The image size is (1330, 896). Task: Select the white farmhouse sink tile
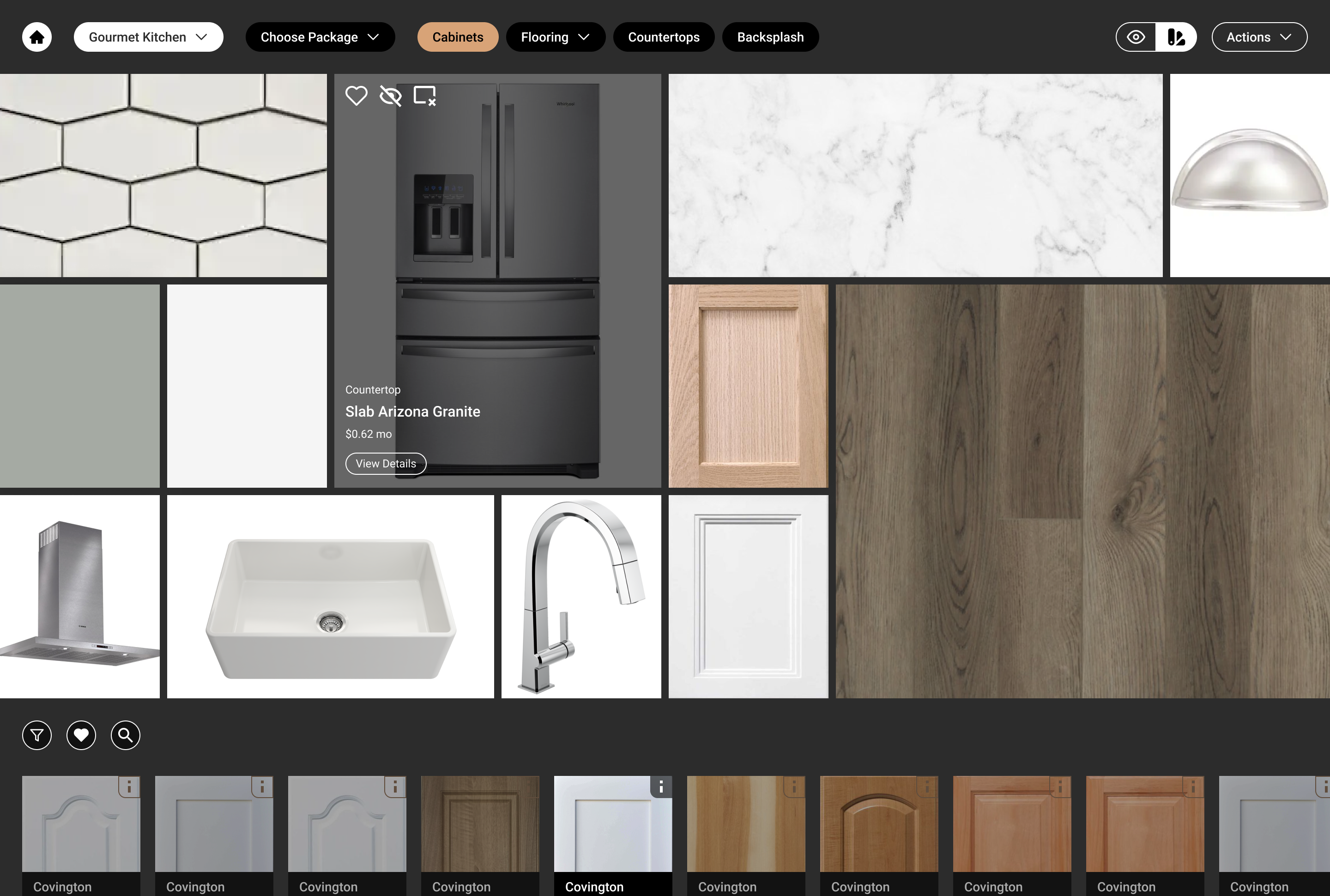click(330, 597)
